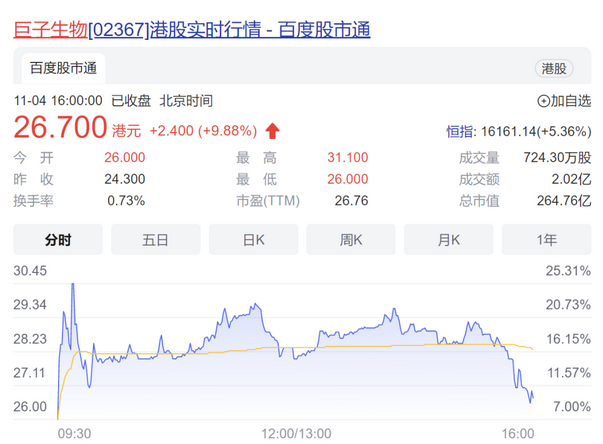Click the 市盈(TTM) value 26.76
The image size is (603, 444).
click(351, 200)
